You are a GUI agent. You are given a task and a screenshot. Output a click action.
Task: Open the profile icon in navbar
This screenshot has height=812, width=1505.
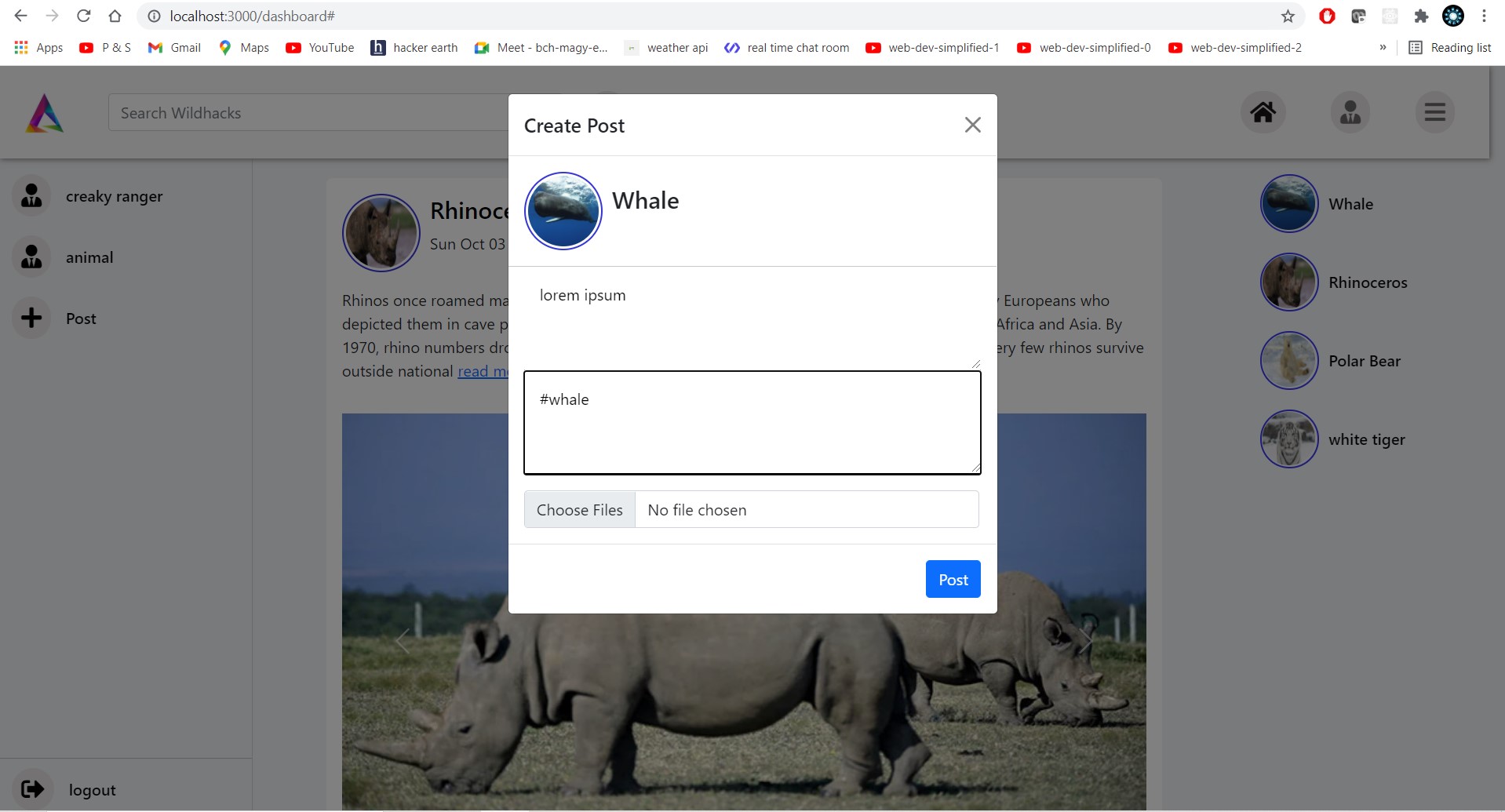click(1350, 112)
